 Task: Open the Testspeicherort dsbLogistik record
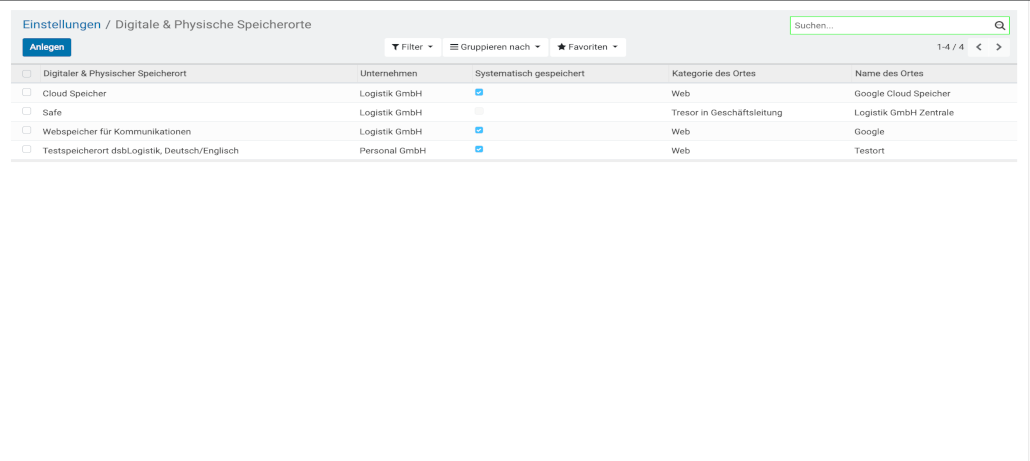(x=140, y=150)
